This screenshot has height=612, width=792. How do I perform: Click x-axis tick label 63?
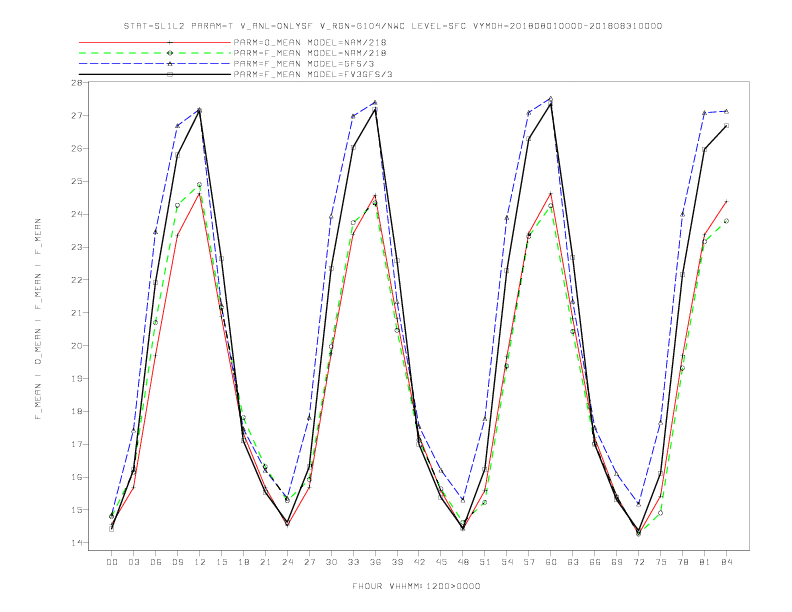point(573,562)
